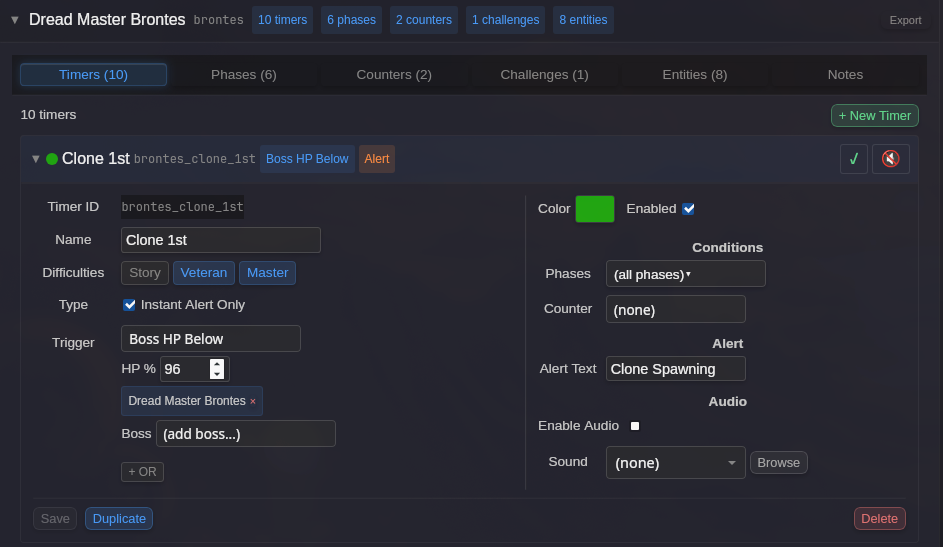Click the Alert Text input field

coord(675,369)
